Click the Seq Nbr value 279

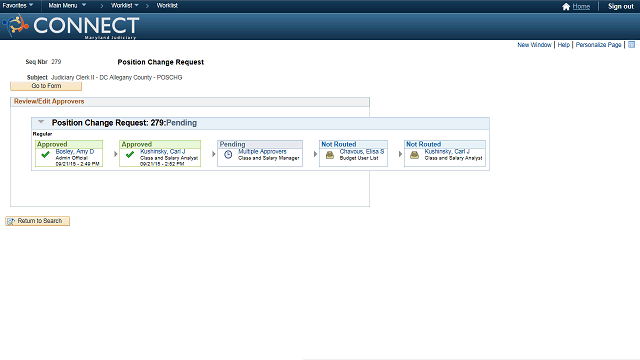click(x=56, y=62)
